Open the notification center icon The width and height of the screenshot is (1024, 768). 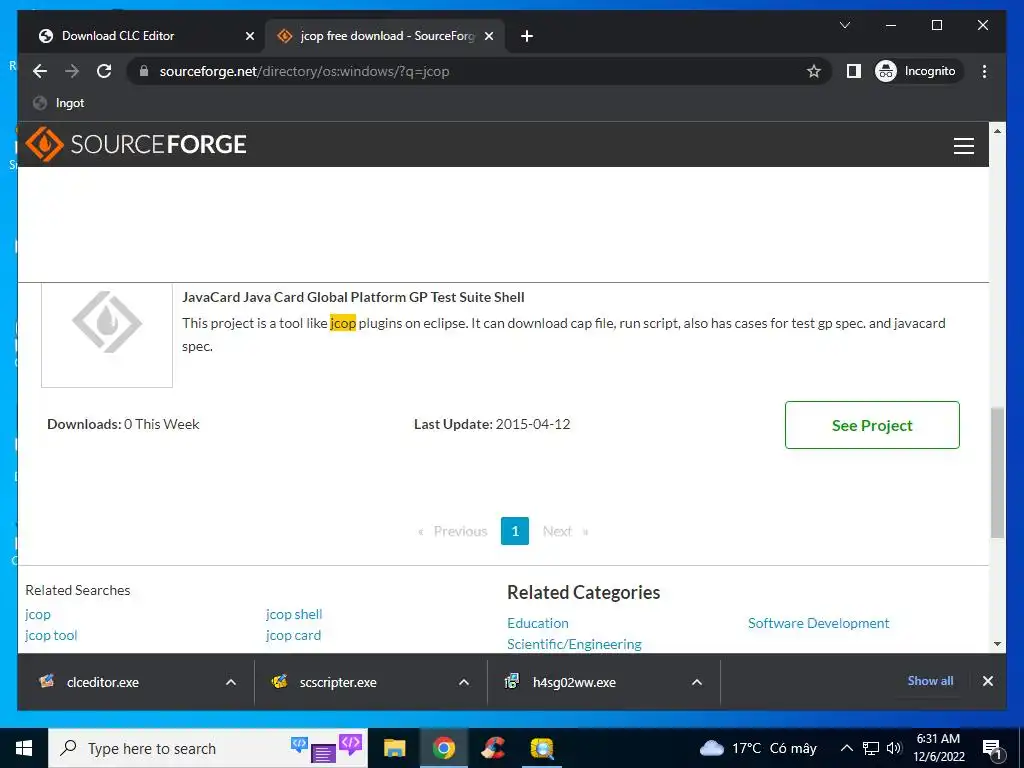click(992, 748)
